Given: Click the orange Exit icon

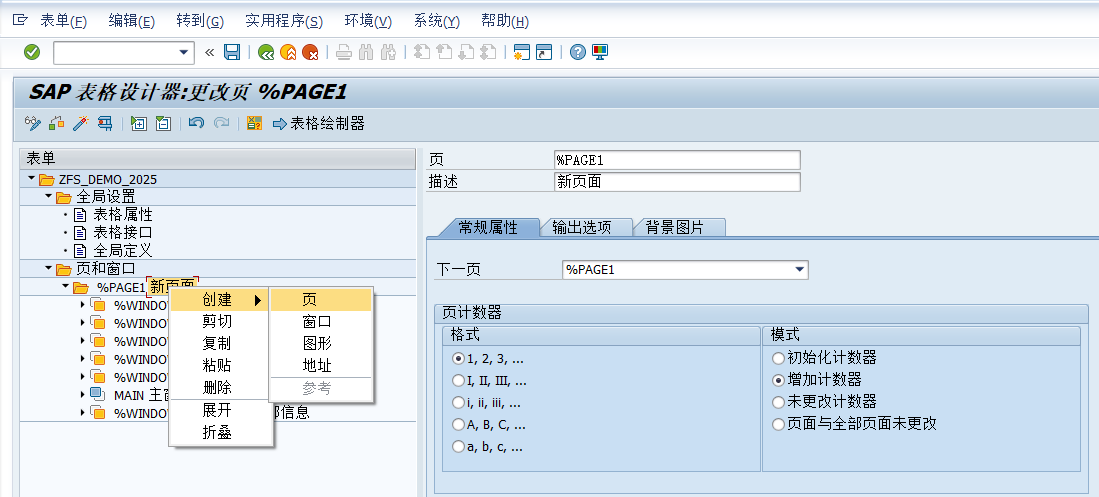Looking at the screenshot, I should click(287, 52).
